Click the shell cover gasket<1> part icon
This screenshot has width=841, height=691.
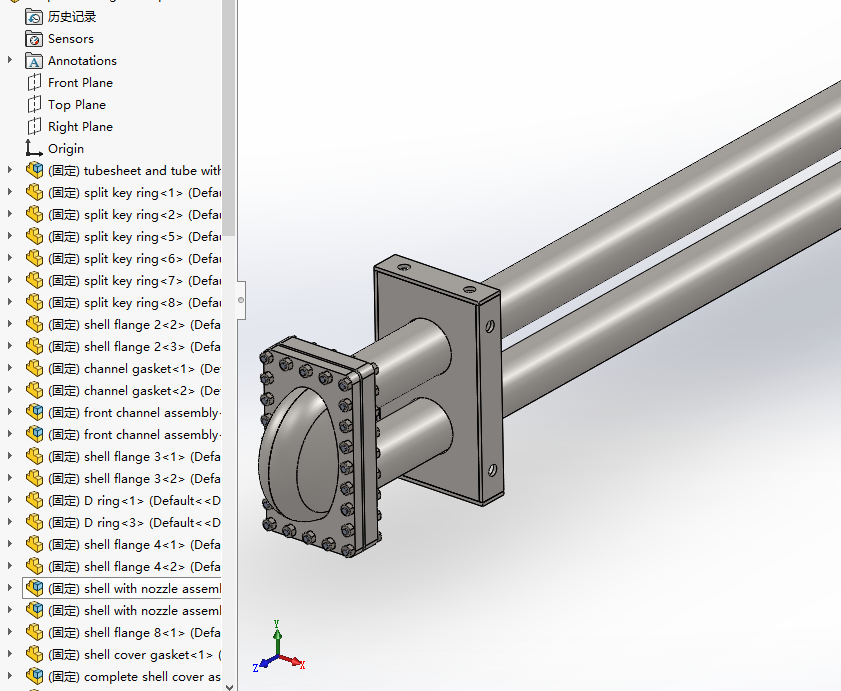[34, 655]
